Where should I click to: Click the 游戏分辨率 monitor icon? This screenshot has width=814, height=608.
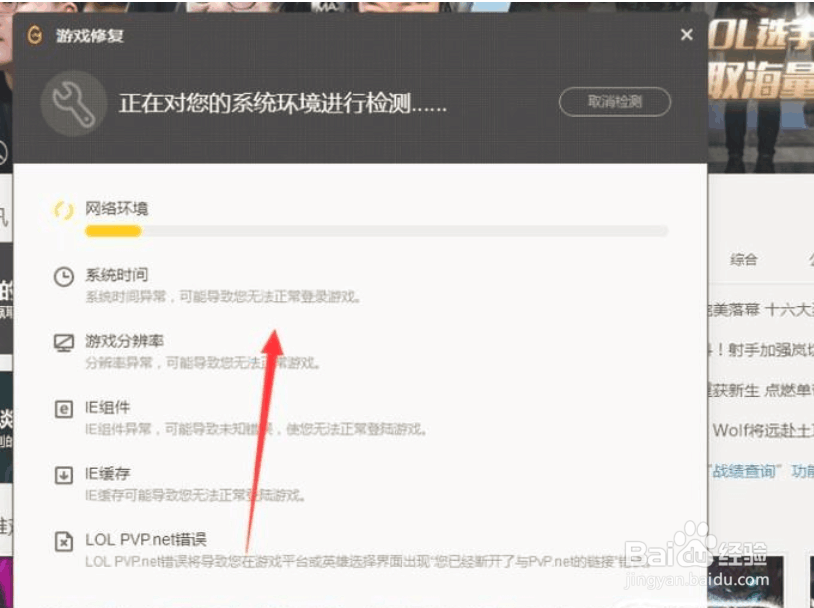64,343
